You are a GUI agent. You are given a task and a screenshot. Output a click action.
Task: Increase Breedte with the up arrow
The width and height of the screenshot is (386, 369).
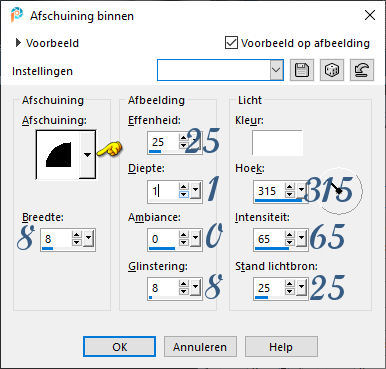click(77, 235)
